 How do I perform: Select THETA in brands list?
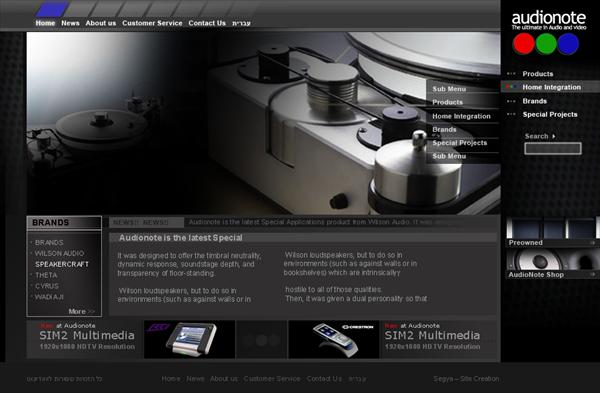click(46, 275)
